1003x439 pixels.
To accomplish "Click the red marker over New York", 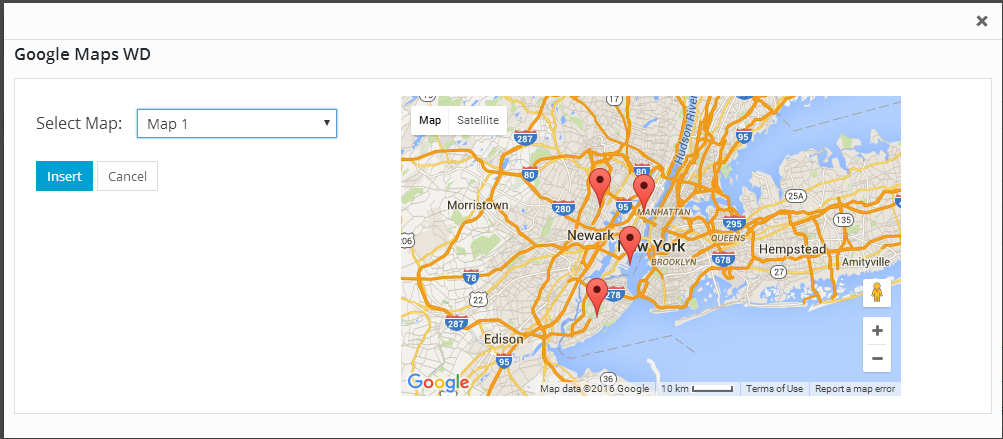I will tap(630, 244).
